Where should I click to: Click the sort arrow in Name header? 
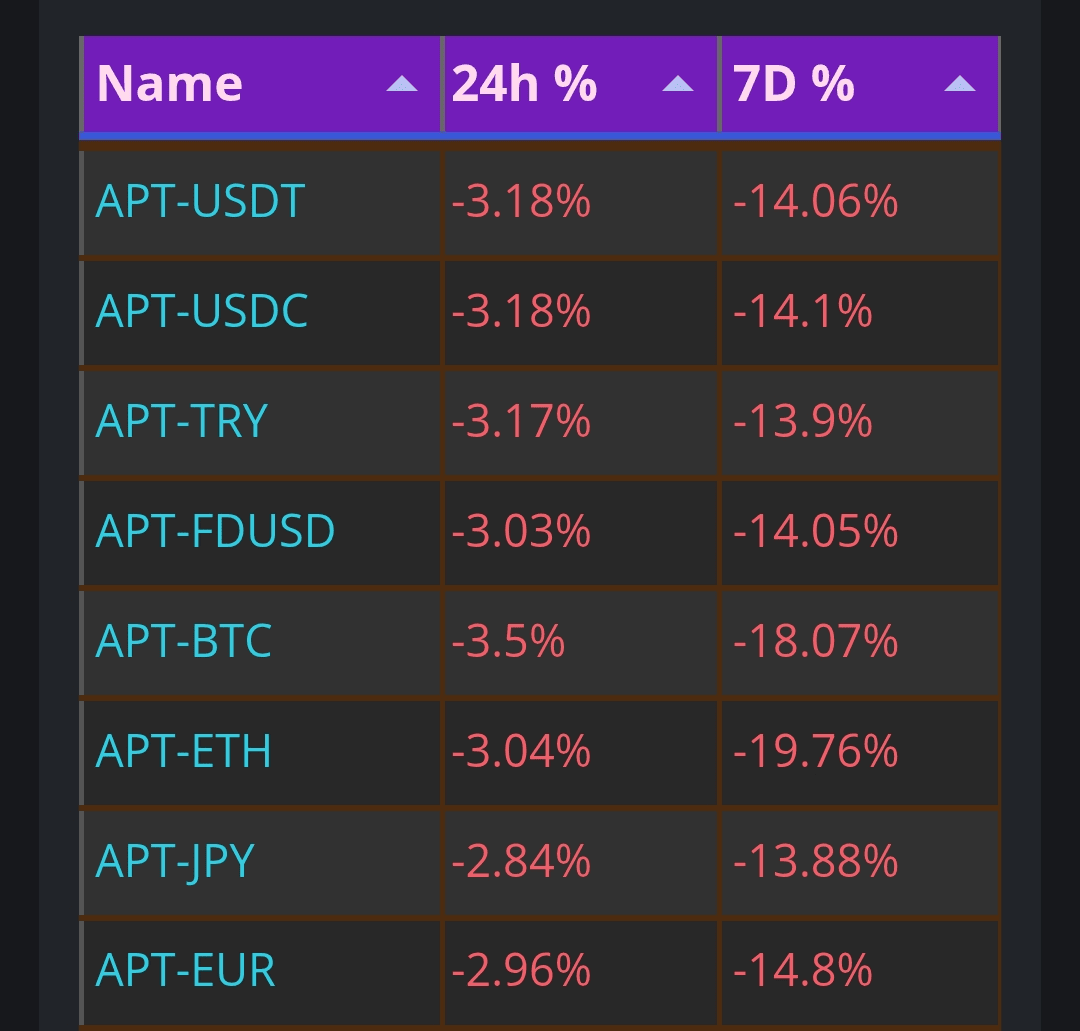pos(402,84)
